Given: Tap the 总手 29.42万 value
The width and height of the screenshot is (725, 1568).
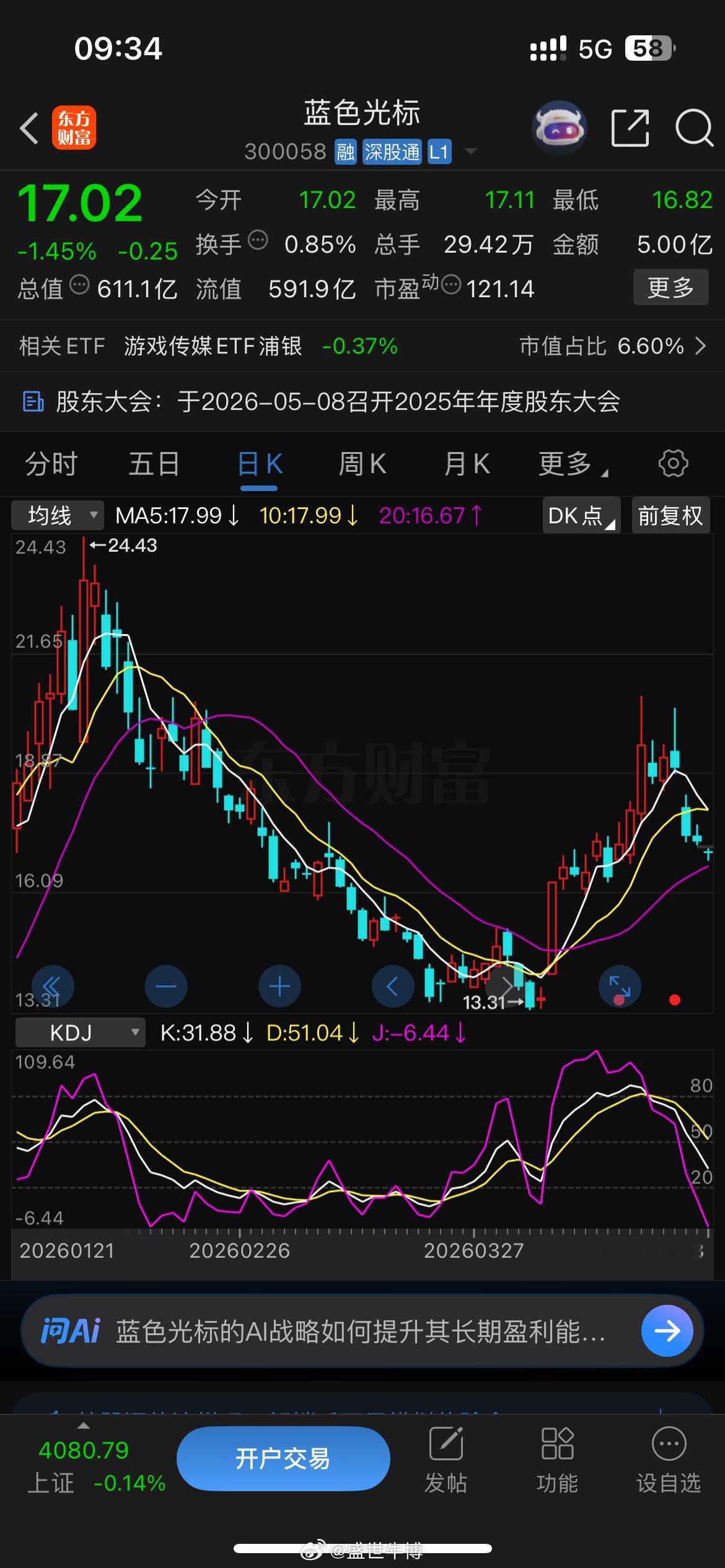Looking at the screenshot, I should click(x=488, y=245).
